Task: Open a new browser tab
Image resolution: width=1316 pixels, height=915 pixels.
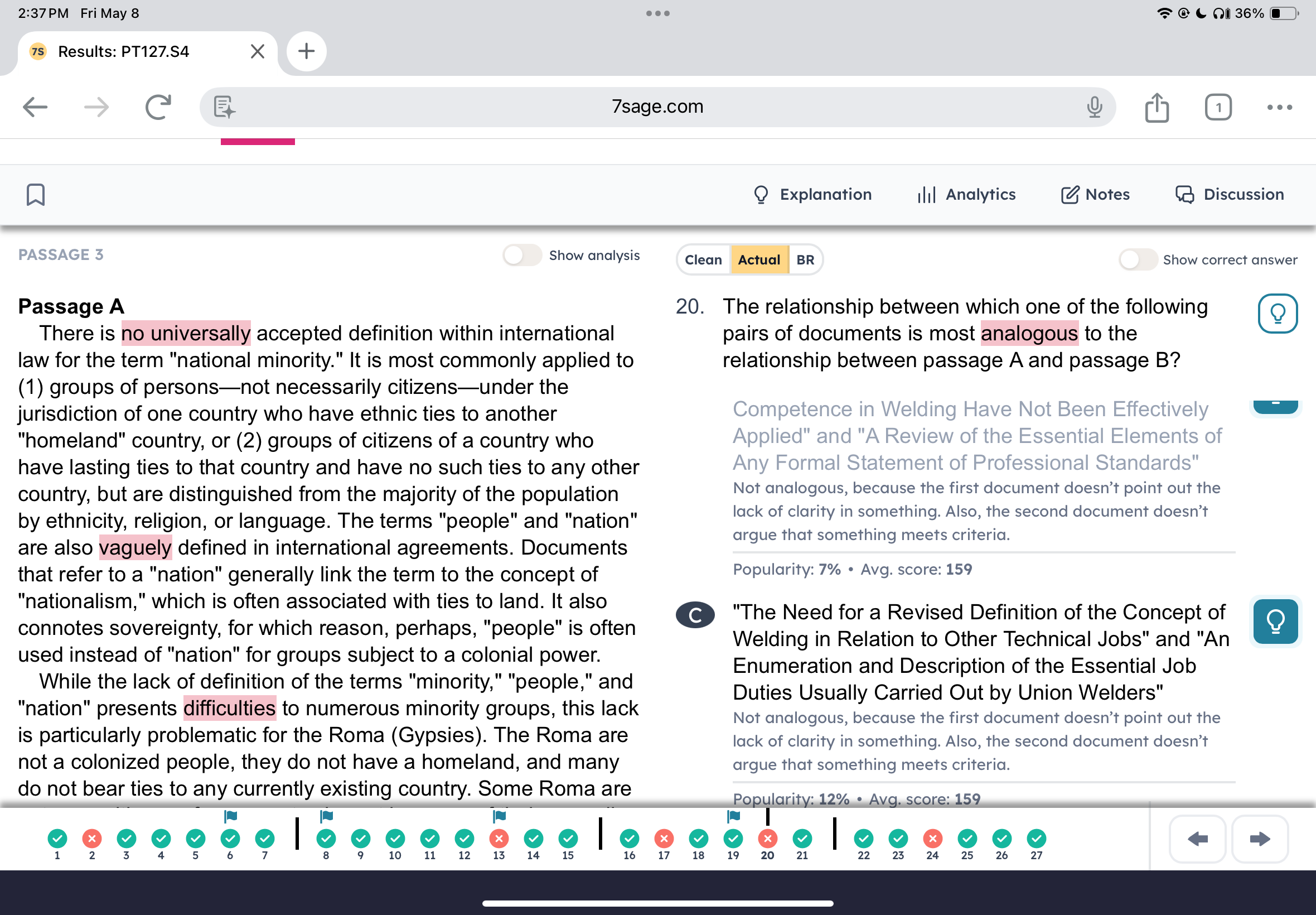Action: 307,51
